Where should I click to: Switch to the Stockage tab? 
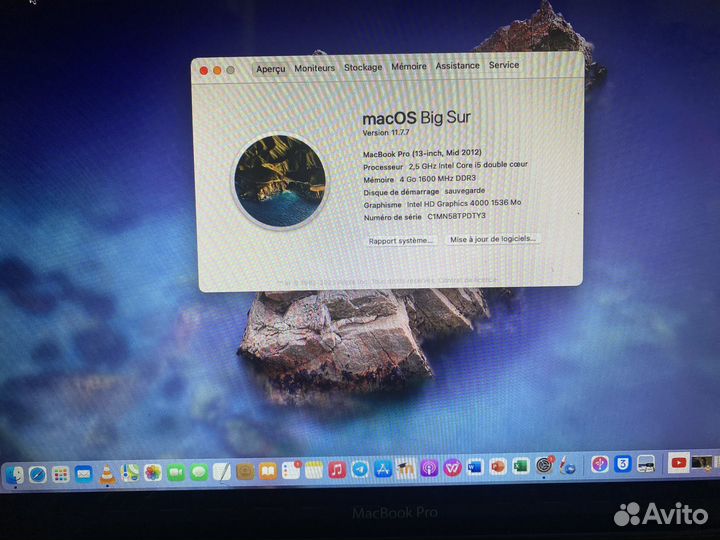[x=363, y=68]
